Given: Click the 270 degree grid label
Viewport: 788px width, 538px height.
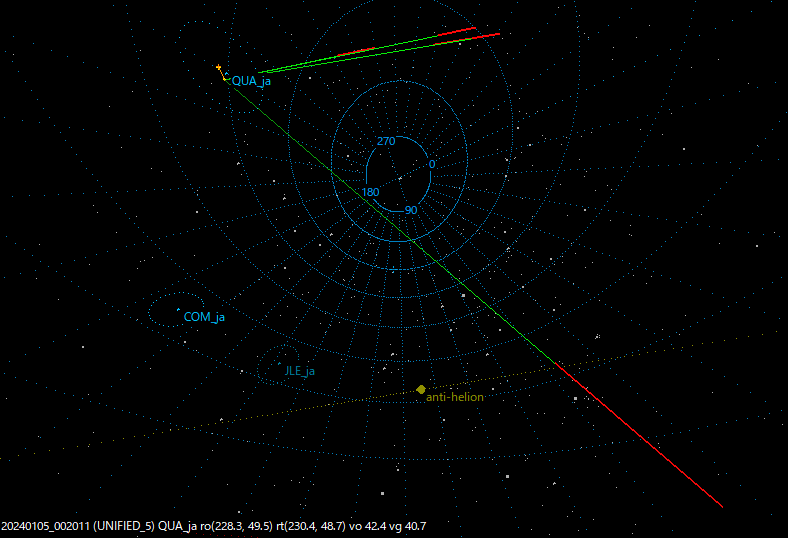Looking at the screenshot, I should 386,141.
